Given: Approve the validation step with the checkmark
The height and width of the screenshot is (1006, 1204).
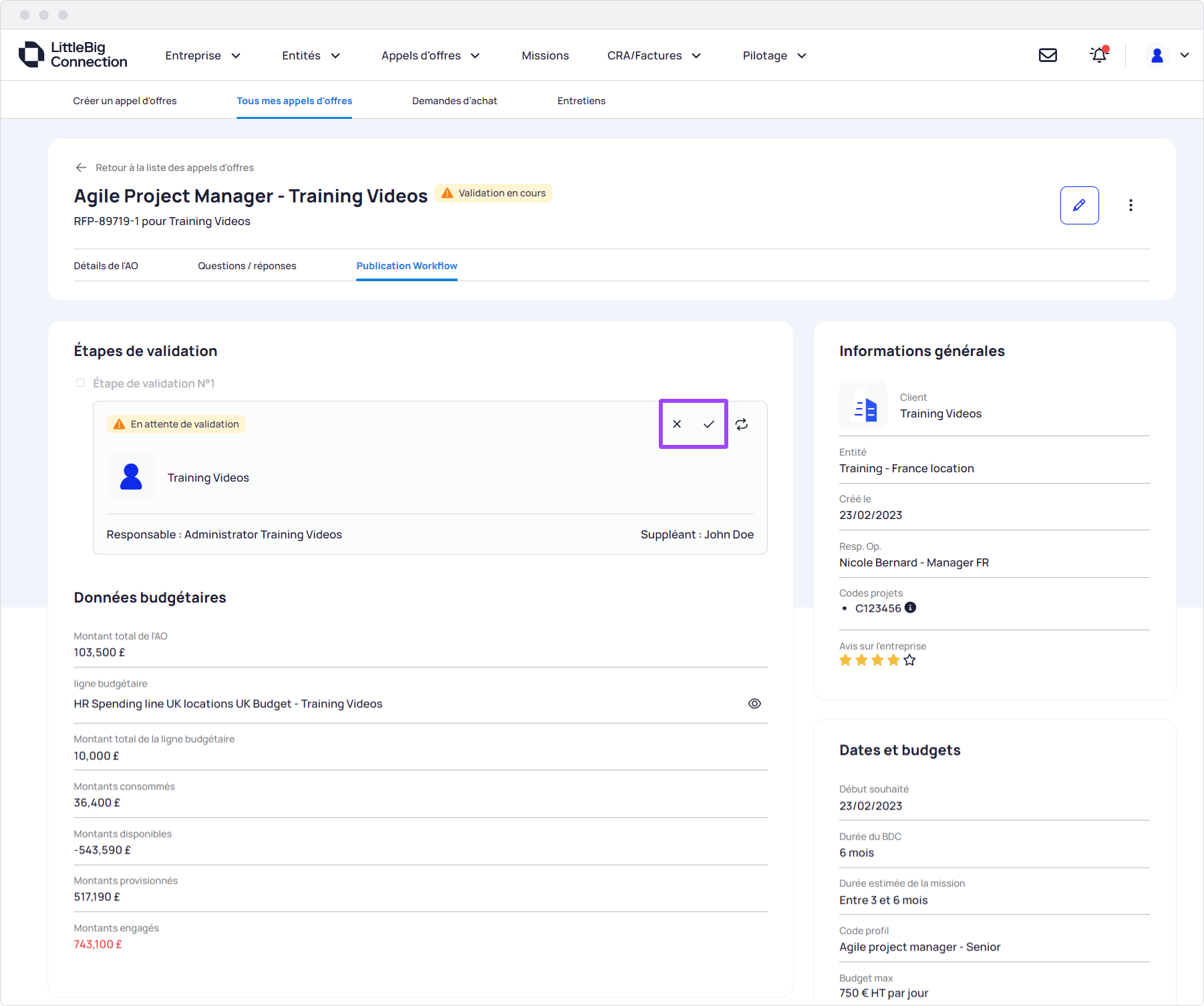Looking at the screenshot, I should click(x=709, y=424).
